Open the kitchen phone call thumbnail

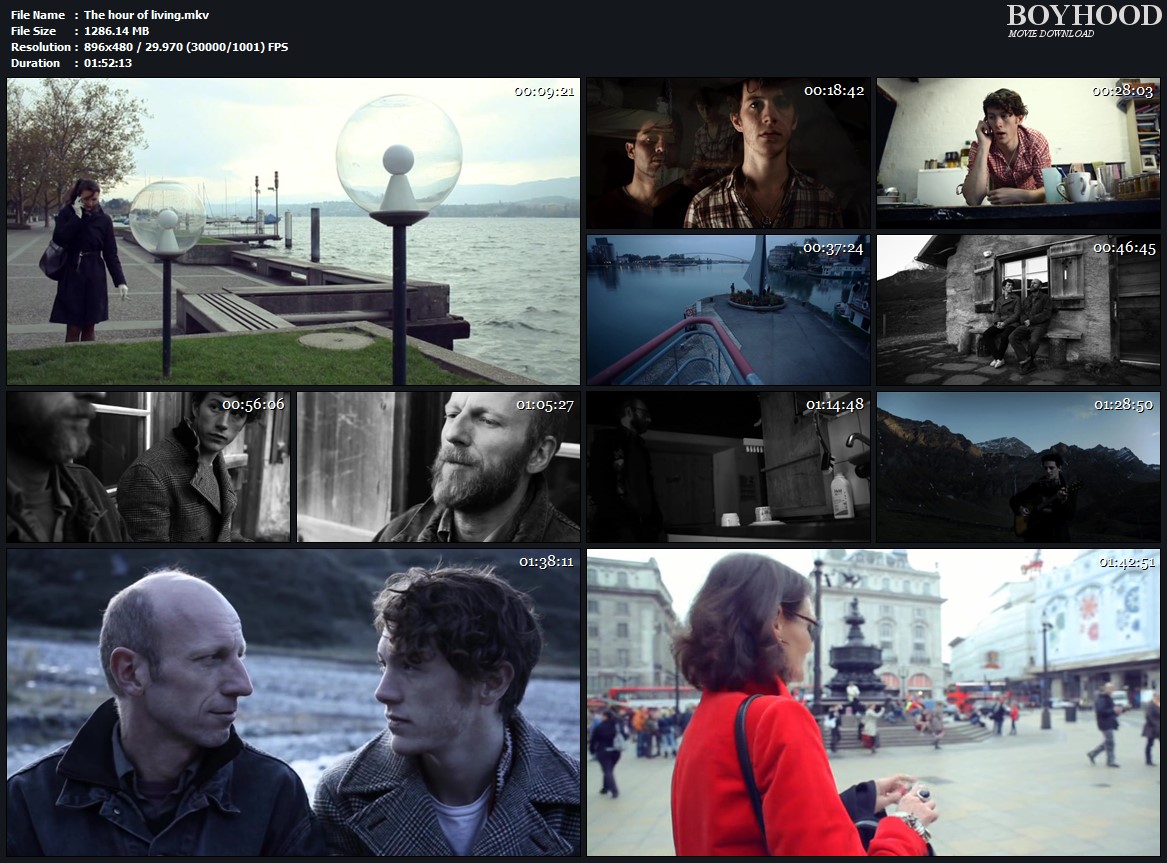1018,154
